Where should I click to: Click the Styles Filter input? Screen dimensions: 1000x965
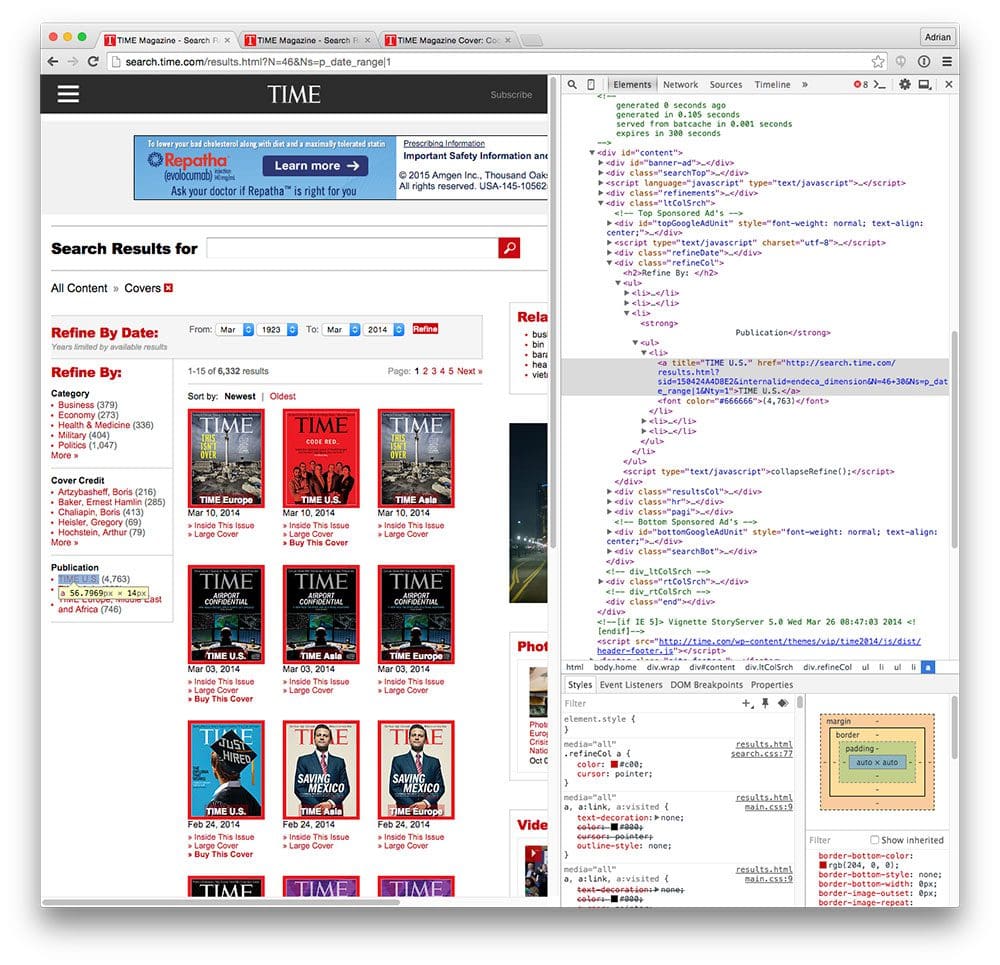pos(649,703)
